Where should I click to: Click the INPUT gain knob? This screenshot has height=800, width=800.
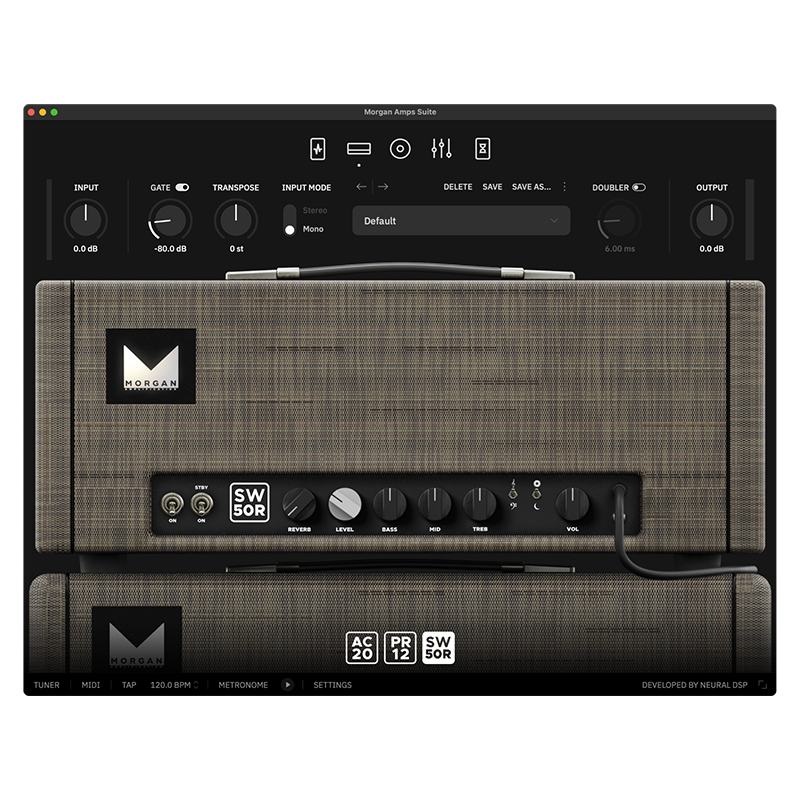coord(86,219)
